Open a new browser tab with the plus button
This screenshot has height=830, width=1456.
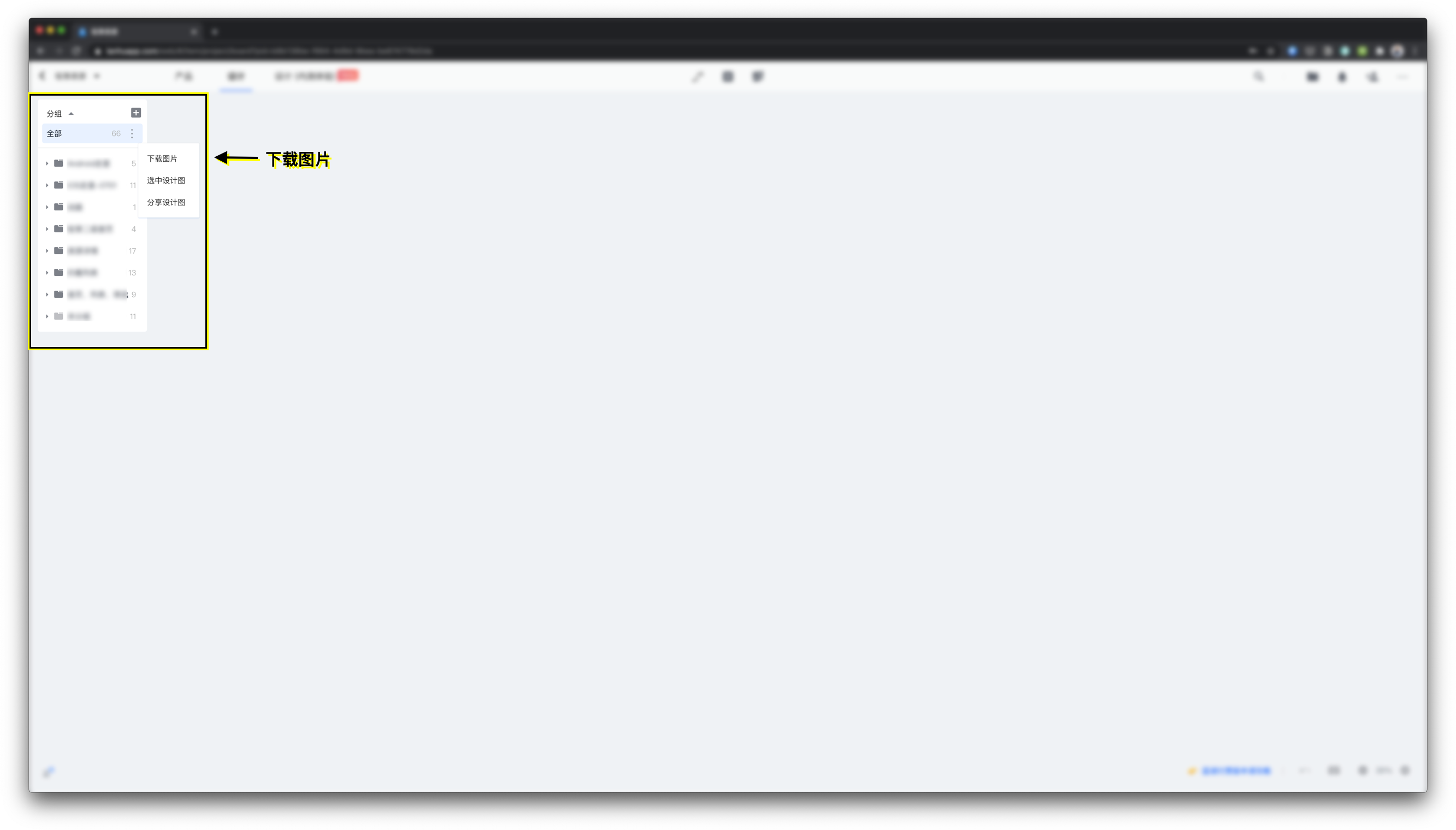[215, 32]
